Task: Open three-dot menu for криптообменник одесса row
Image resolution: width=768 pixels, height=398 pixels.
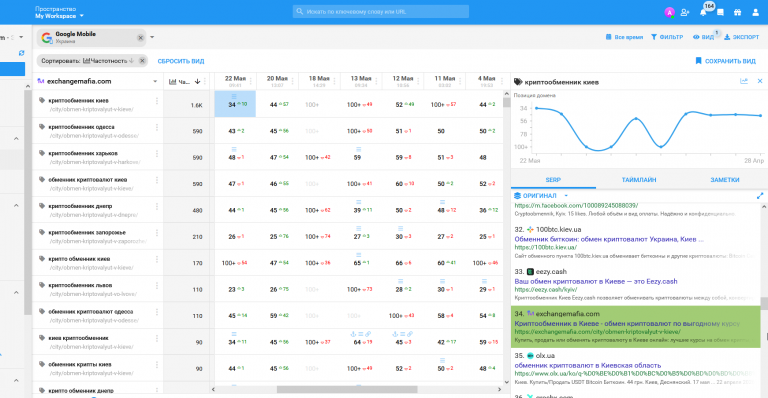Action: [x=157, y=127]
